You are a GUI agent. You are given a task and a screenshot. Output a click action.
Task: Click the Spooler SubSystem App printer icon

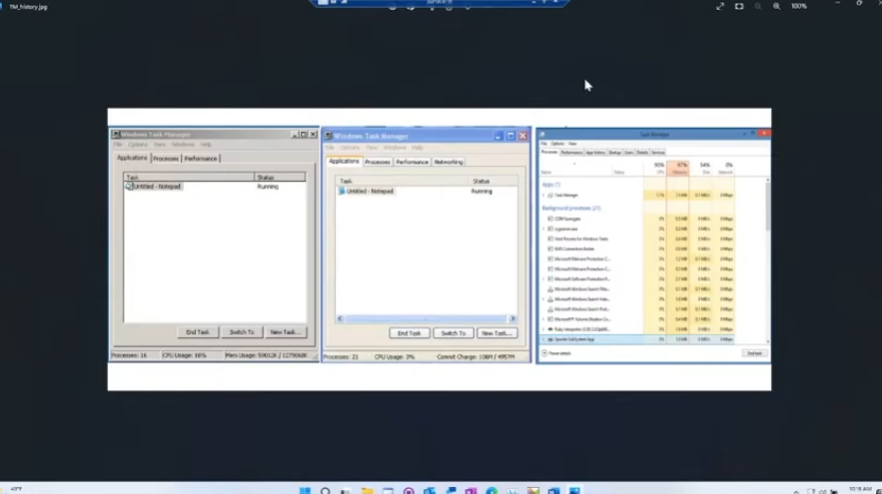pyautogui.click(x=550, y=340)
